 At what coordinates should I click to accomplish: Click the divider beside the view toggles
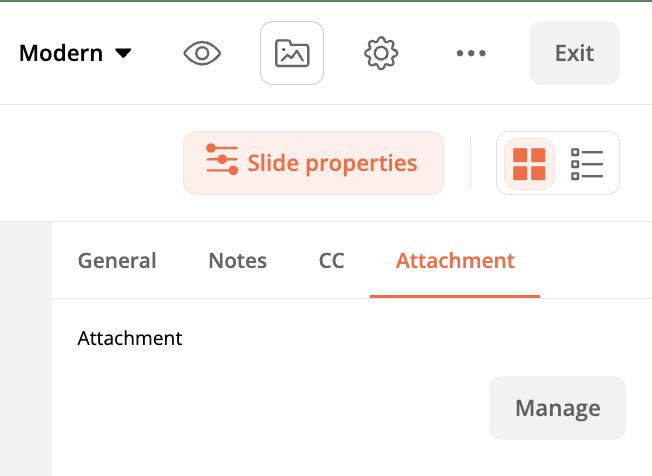coord(471,163)
